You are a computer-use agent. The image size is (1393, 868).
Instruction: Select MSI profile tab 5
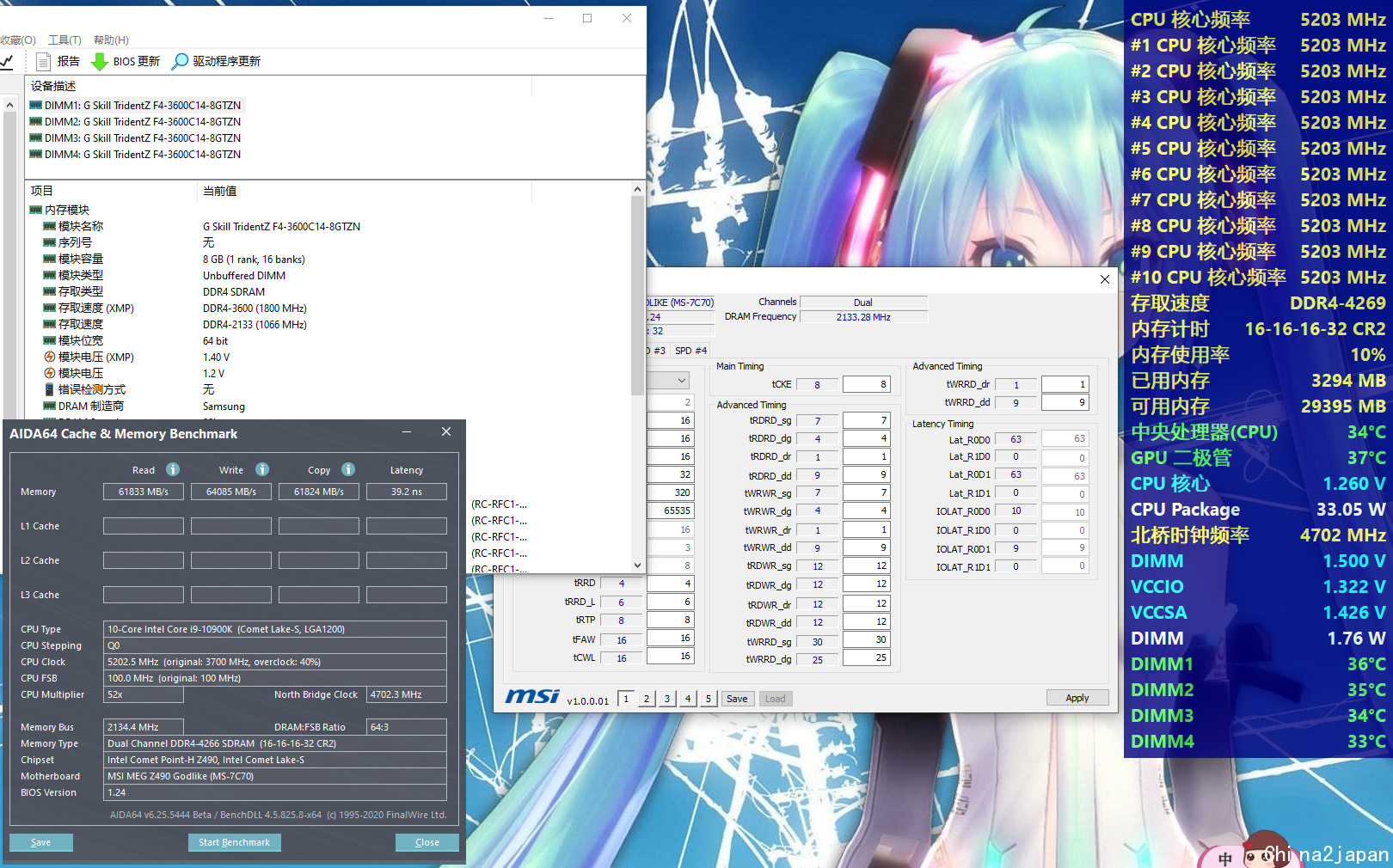coord(709,699)
